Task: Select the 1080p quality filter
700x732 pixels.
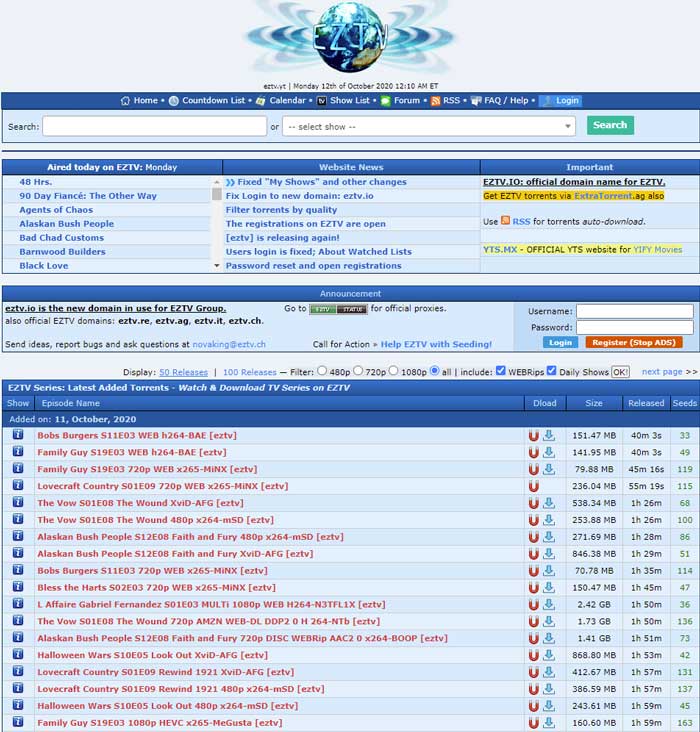Action: coord(394,371)
